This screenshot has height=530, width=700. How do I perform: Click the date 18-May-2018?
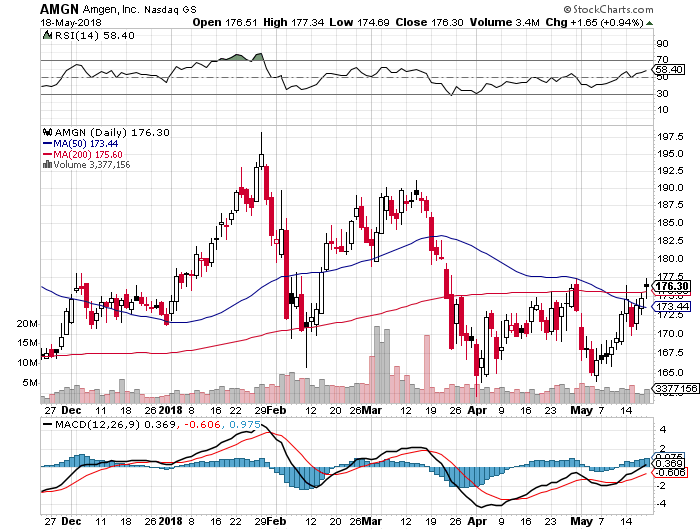tap(71, 23)
